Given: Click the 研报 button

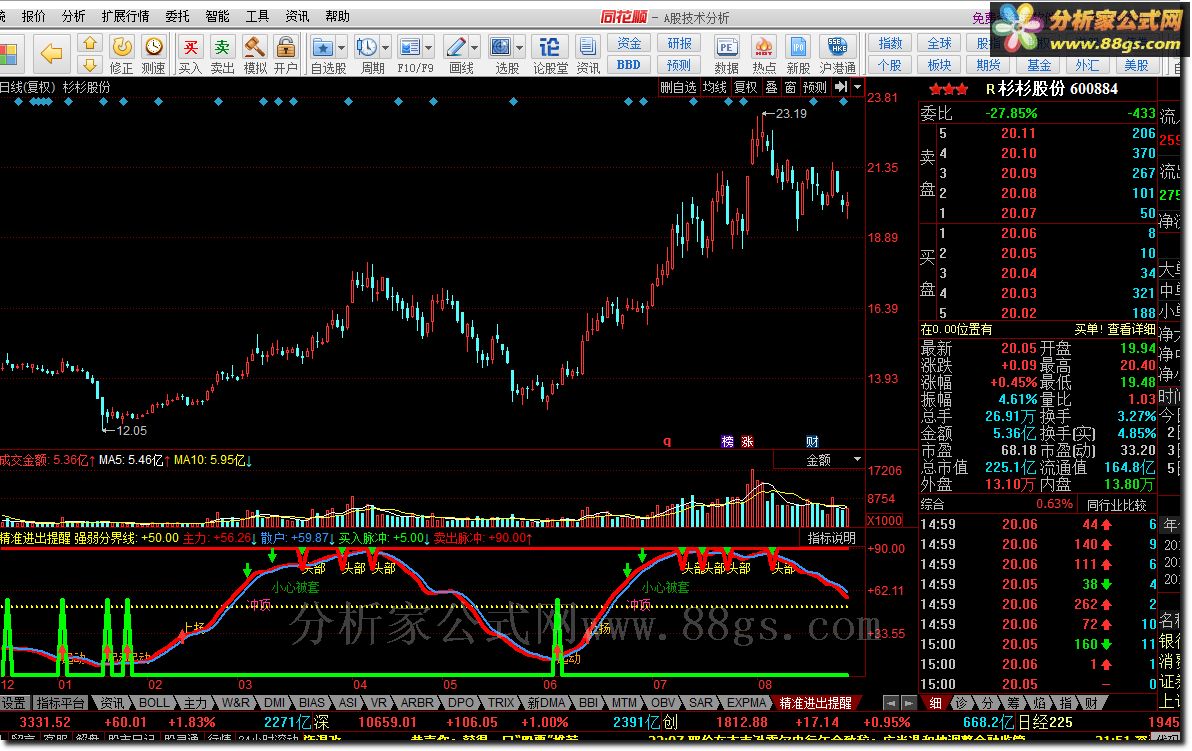Looking at the screenshot, I should pyautogui.click(x=679, y=43).
